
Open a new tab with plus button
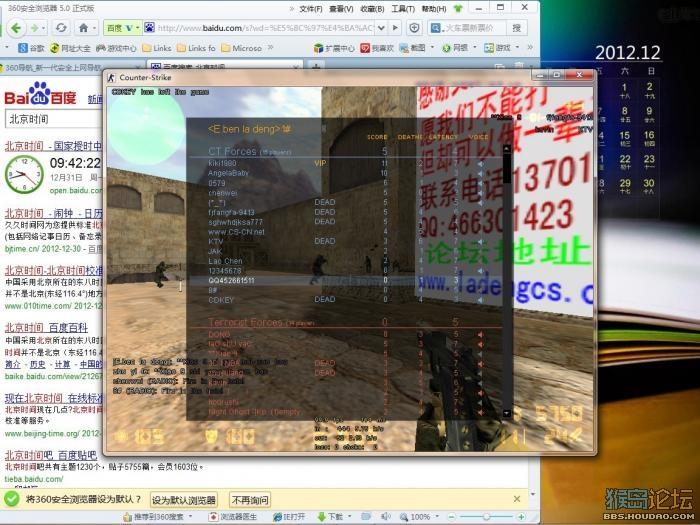[x=316, y=67]
